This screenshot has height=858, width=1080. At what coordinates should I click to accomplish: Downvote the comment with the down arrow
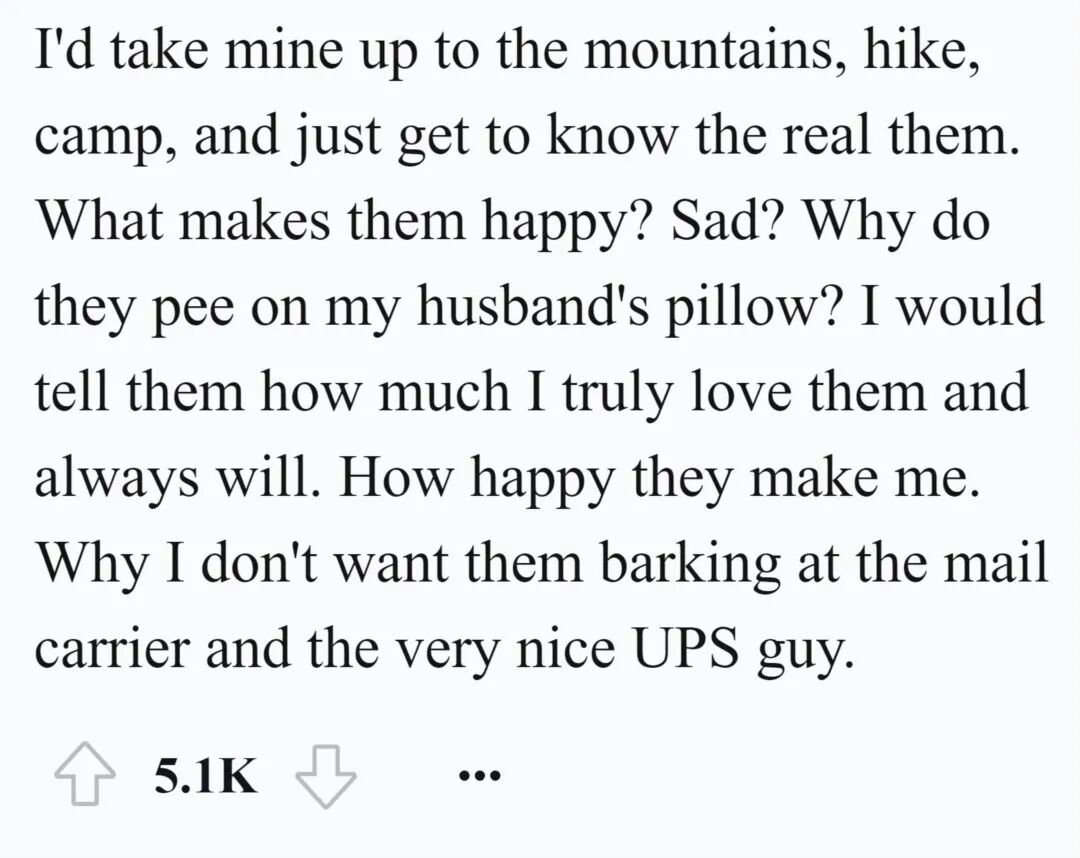coord(326,776)
